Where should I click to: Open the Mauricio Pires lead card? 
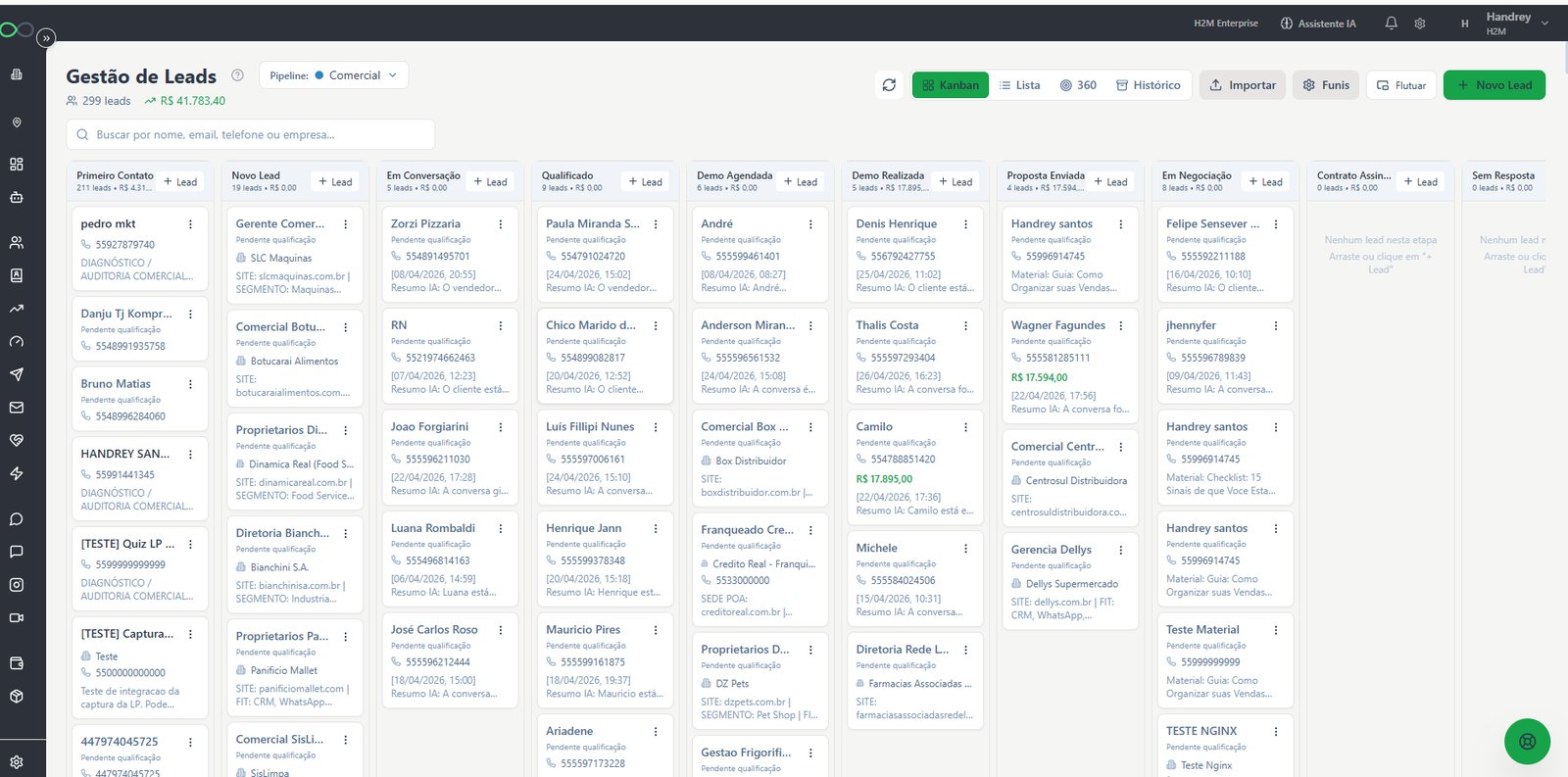click(605, 659)
